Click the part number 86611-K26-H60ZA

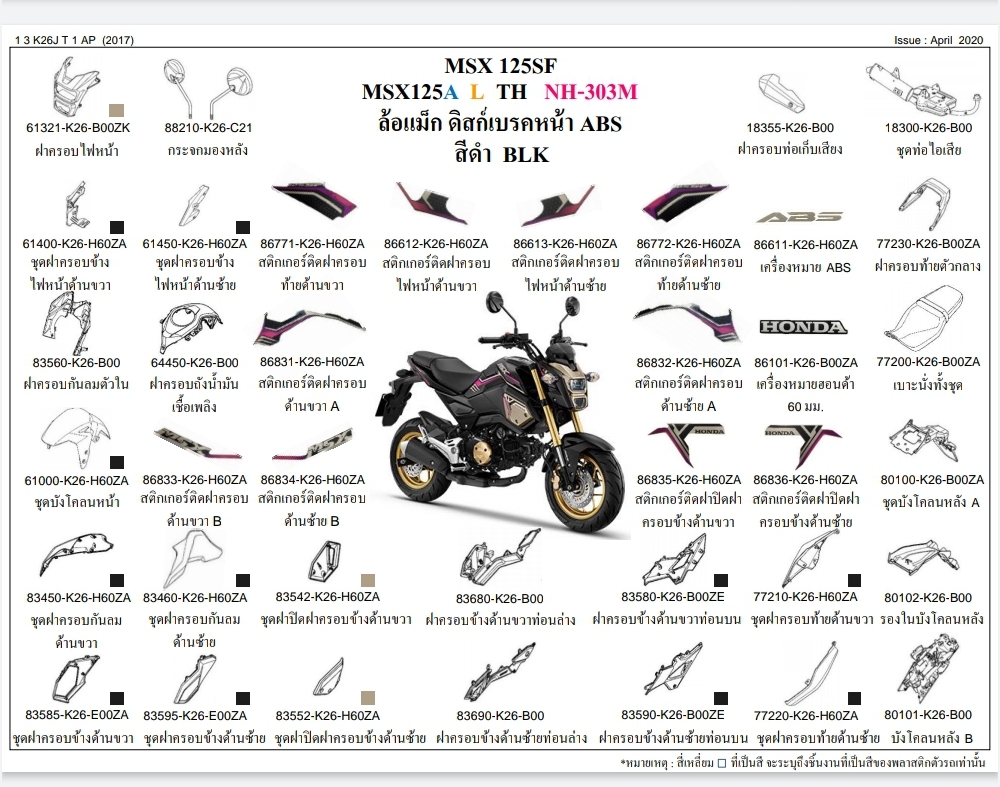point(805,245)
